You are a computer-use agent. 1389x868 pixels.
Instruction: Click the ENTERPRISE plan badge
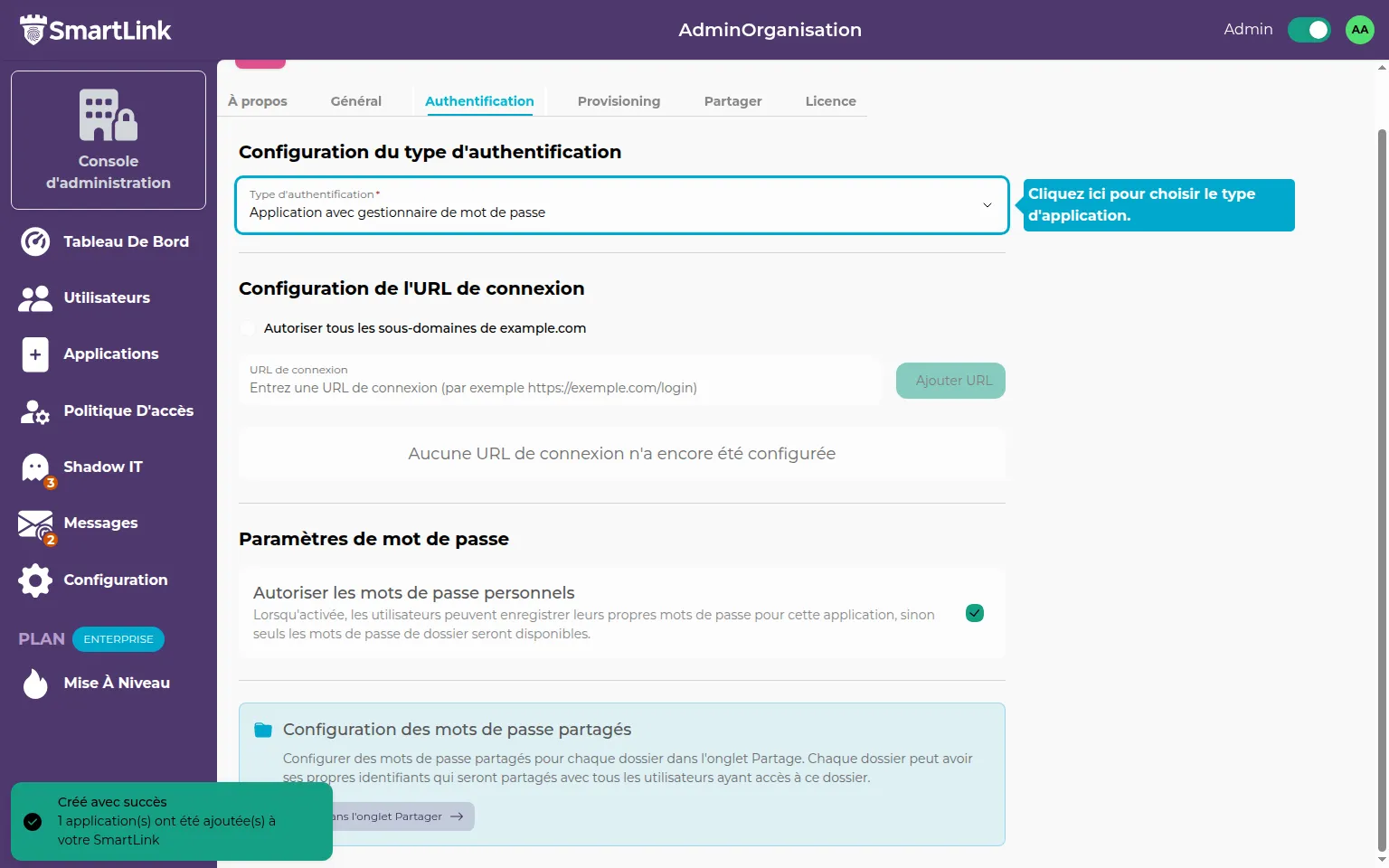(118, 639)
